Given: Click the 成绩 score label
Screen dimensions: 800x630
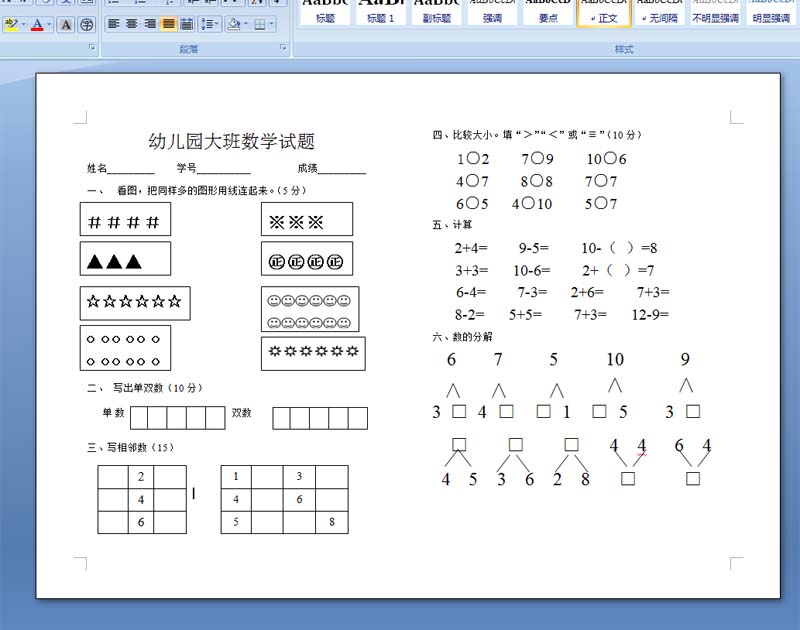Looking at the screenshot, I should click(307, 168).
